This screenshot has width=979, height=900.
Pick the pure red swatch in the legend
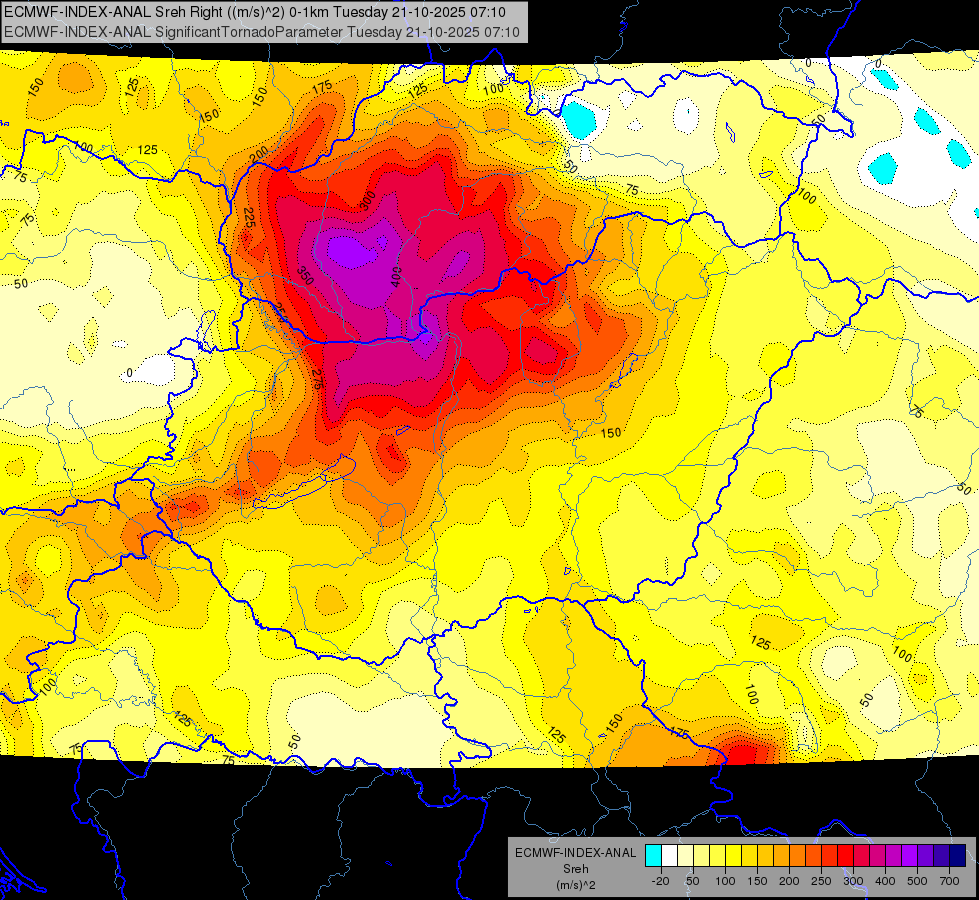845,855
